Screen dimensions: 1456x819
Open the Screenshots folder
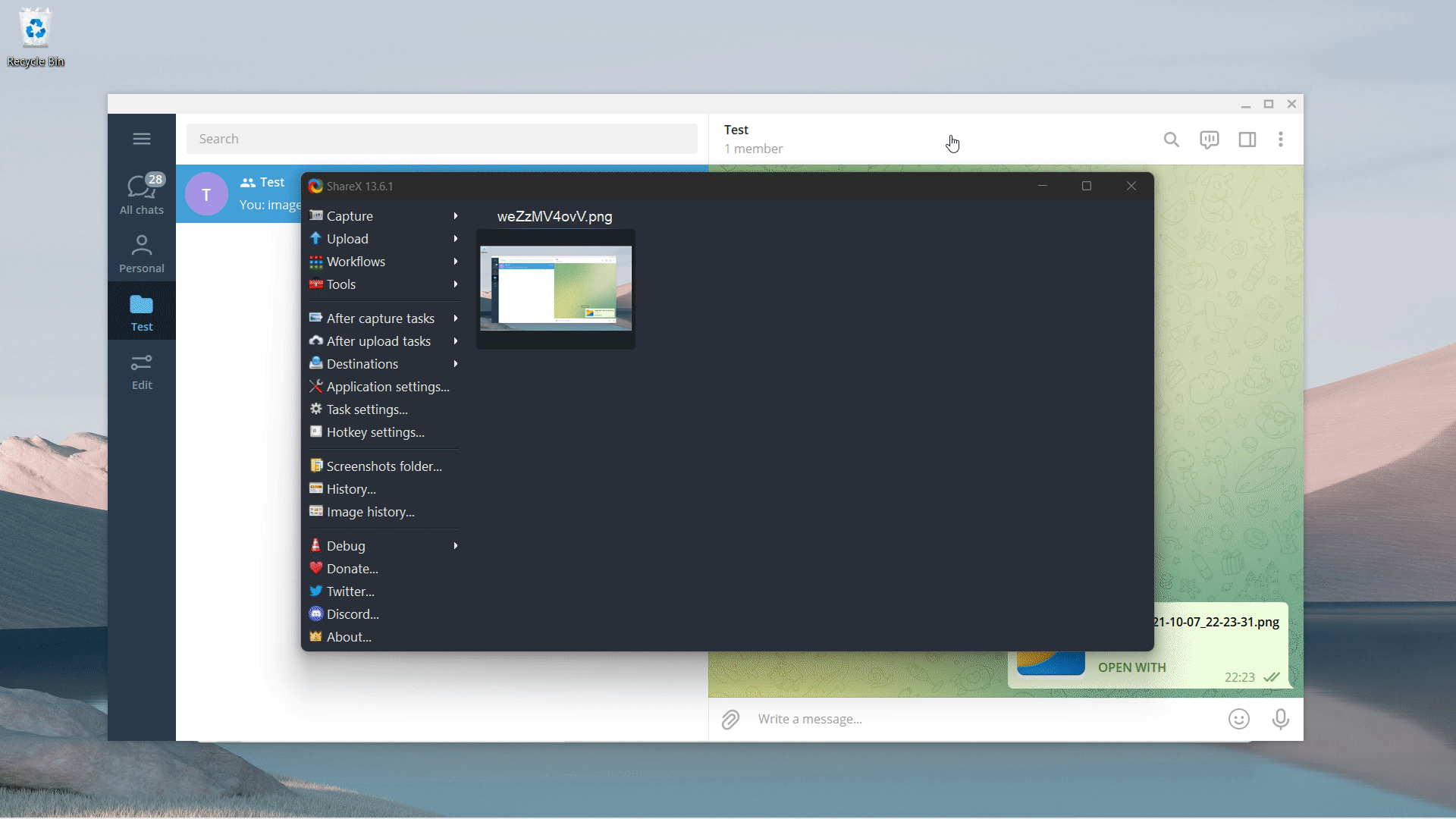384,466
